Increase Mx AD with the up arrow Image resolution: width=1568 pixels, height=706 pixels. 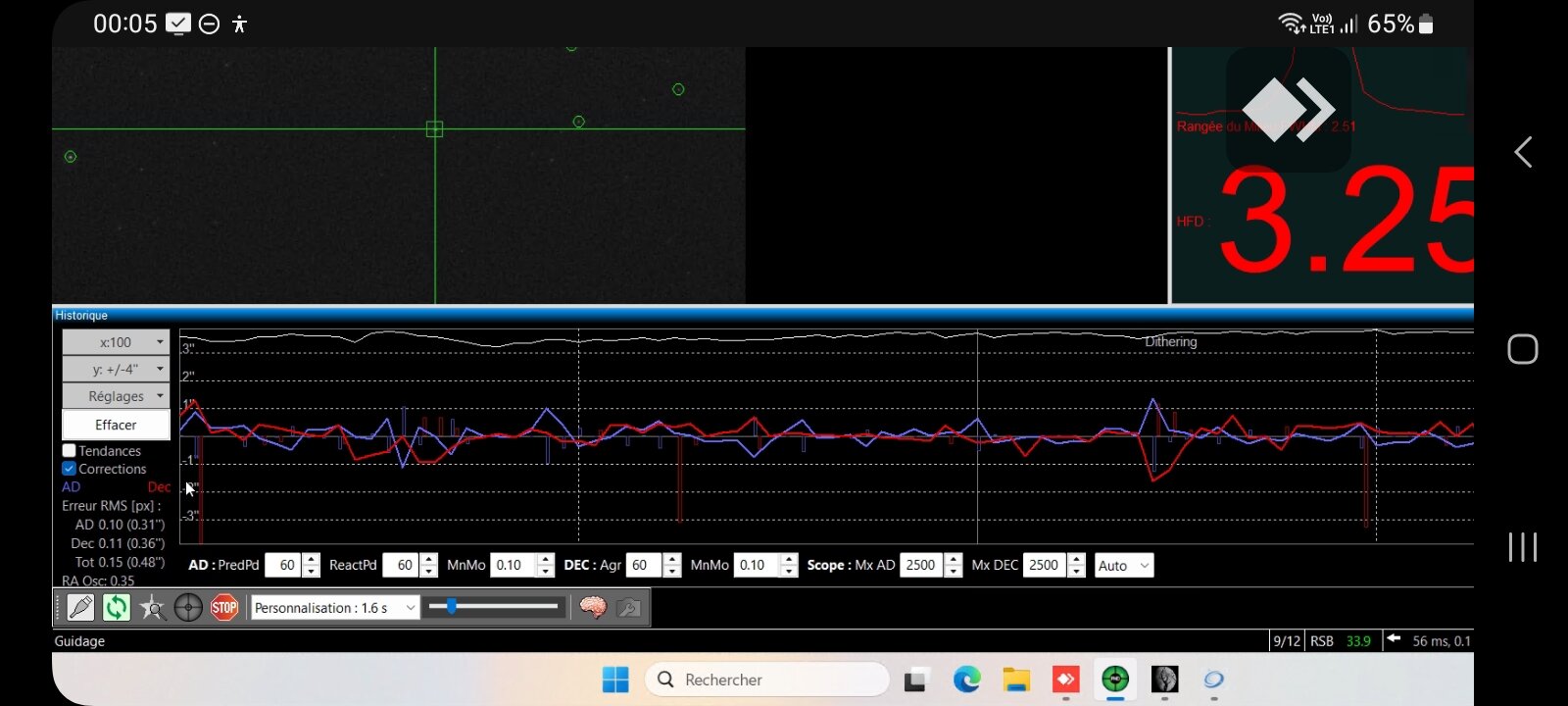(954, 560)
